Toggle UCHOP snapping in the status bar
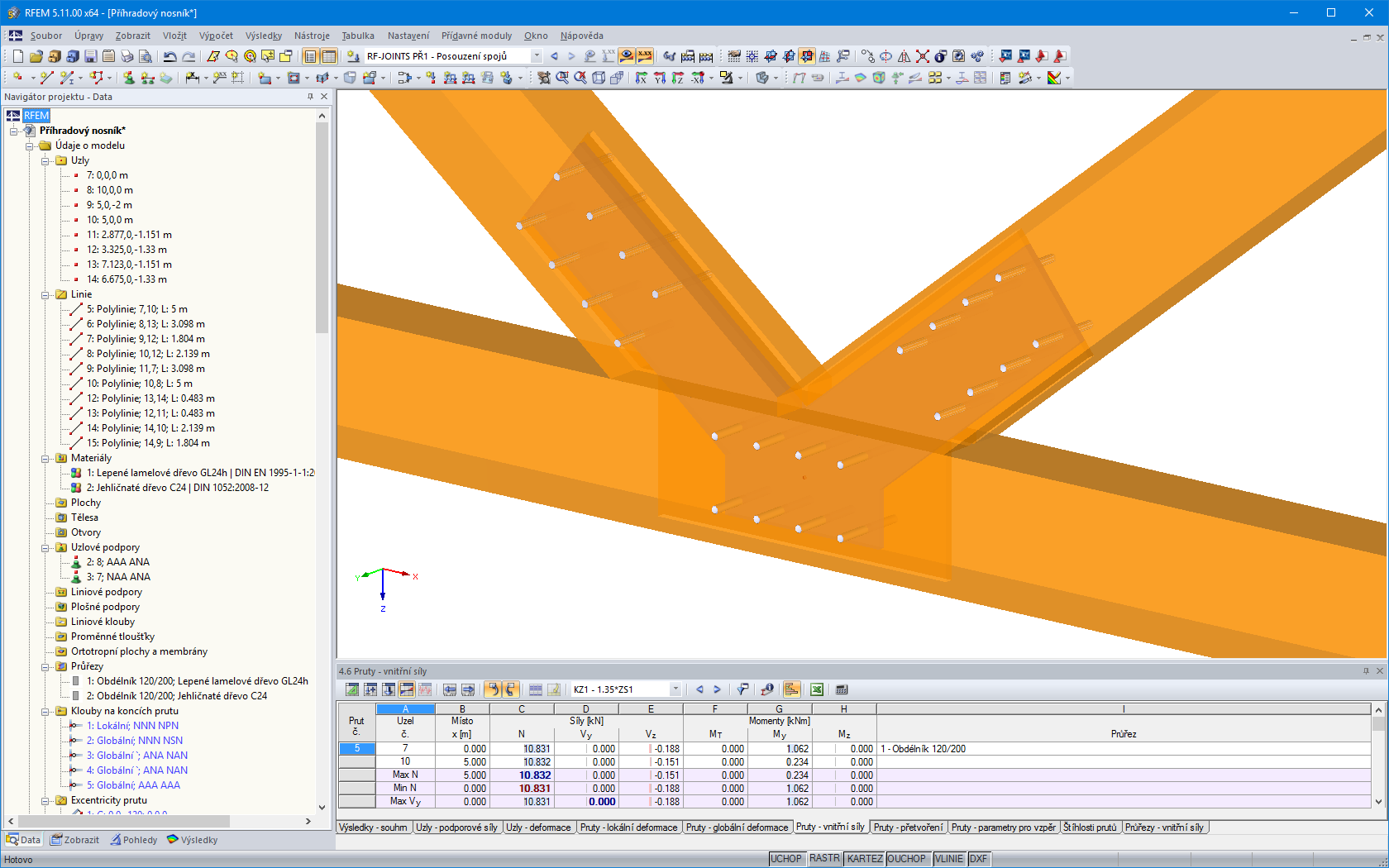The height and width of the screenshot is (868, 1389). tap(786, 858)
